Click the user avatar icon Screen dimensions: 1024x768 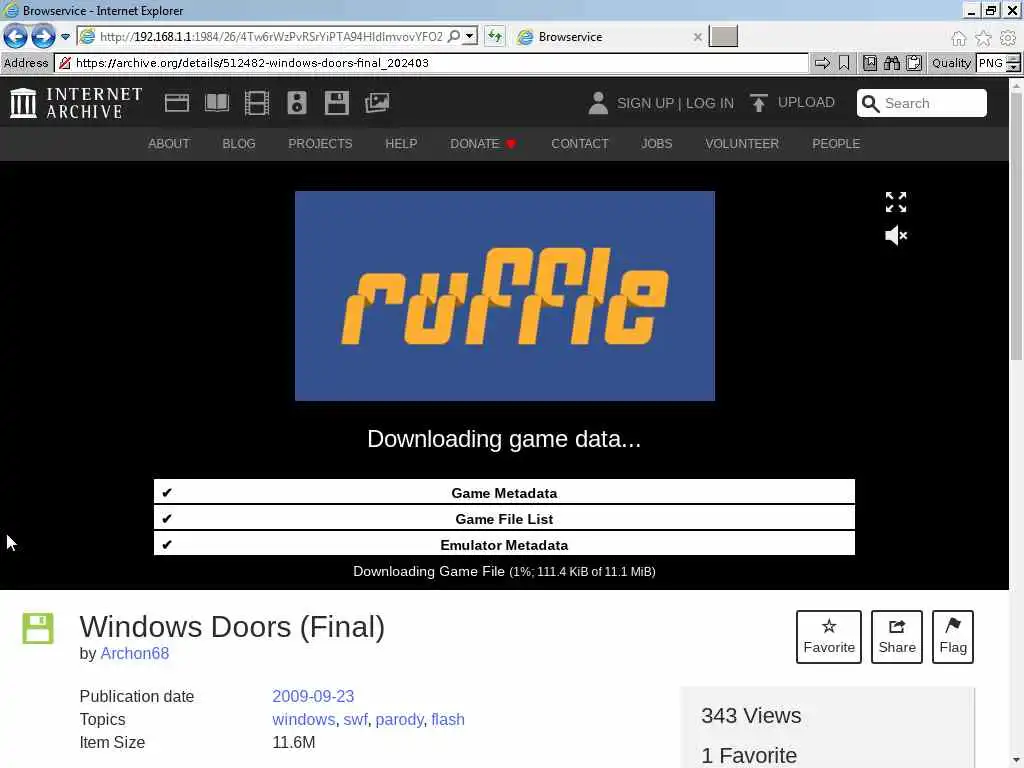[x=598, y=103]
